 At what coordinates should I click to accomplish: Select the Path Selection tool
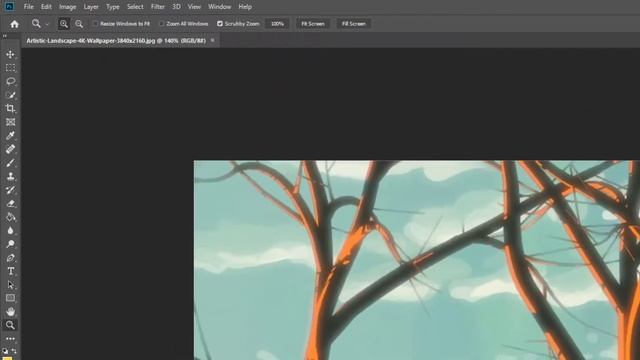[10, 284]
